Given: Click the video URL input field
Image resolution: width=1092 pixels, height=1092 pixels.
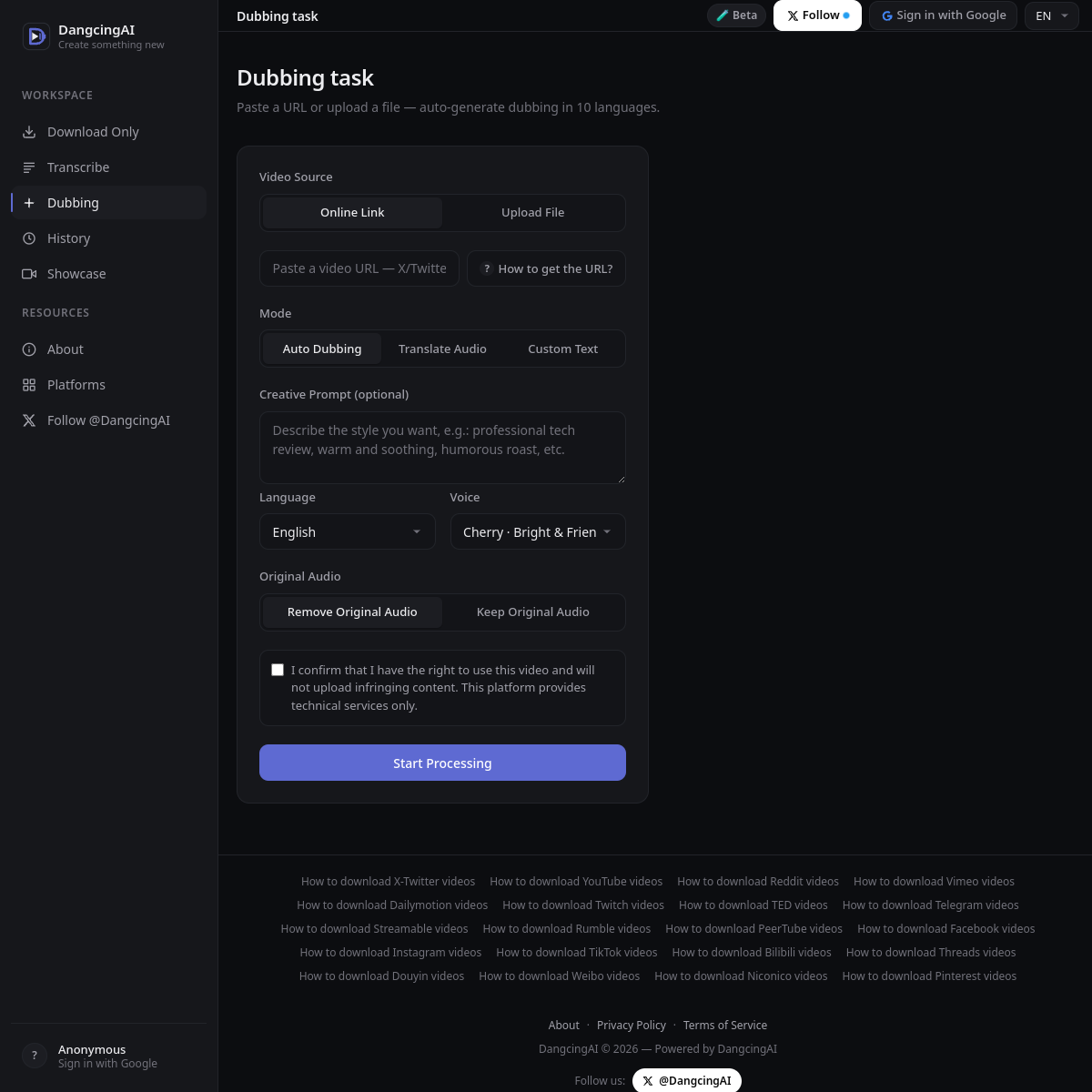Looking at the screenshot, I should 359,268.
